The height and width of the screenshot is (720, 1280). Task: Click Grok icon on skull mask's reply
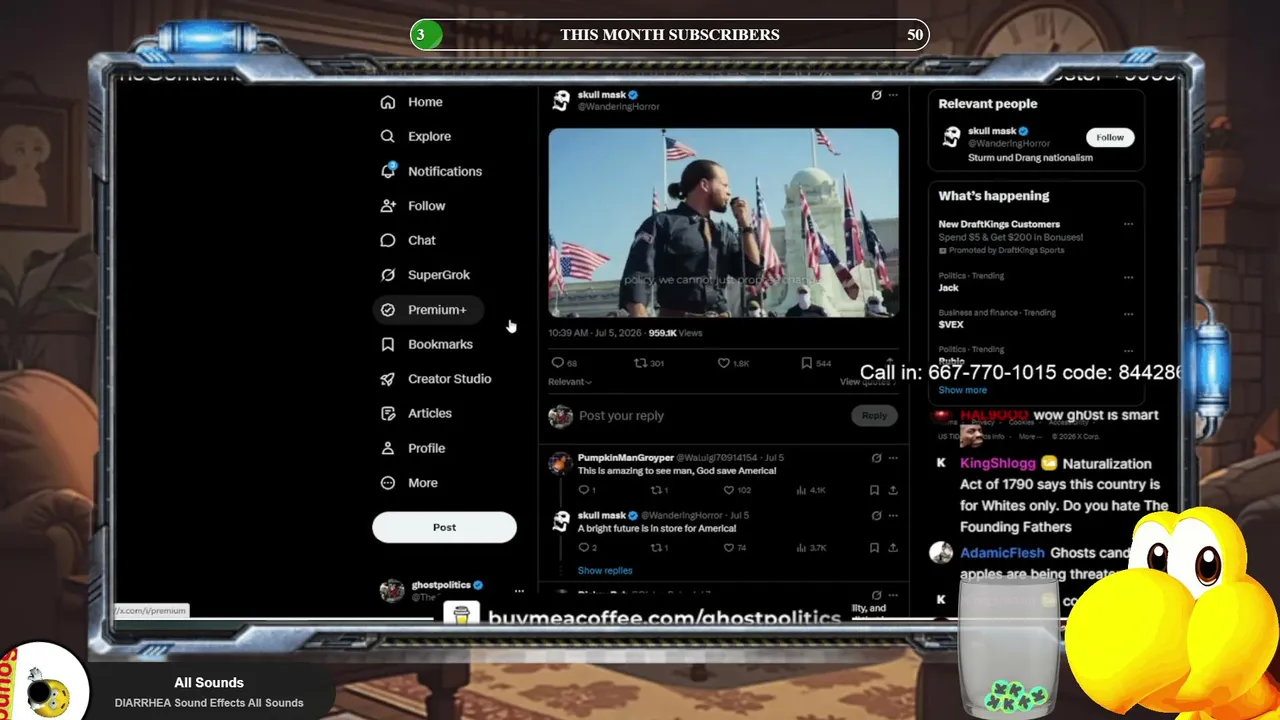[x=876, y=516]
